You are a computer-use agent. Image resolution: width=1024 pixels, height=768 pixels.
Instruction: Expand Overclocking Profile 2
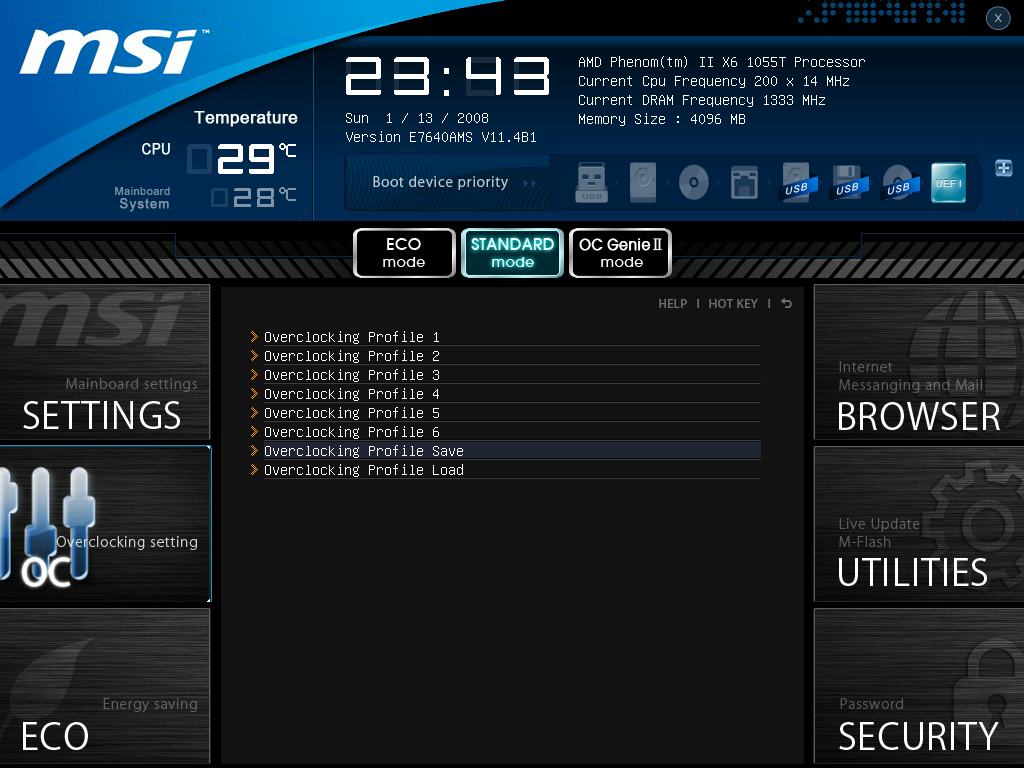point(505,356)
